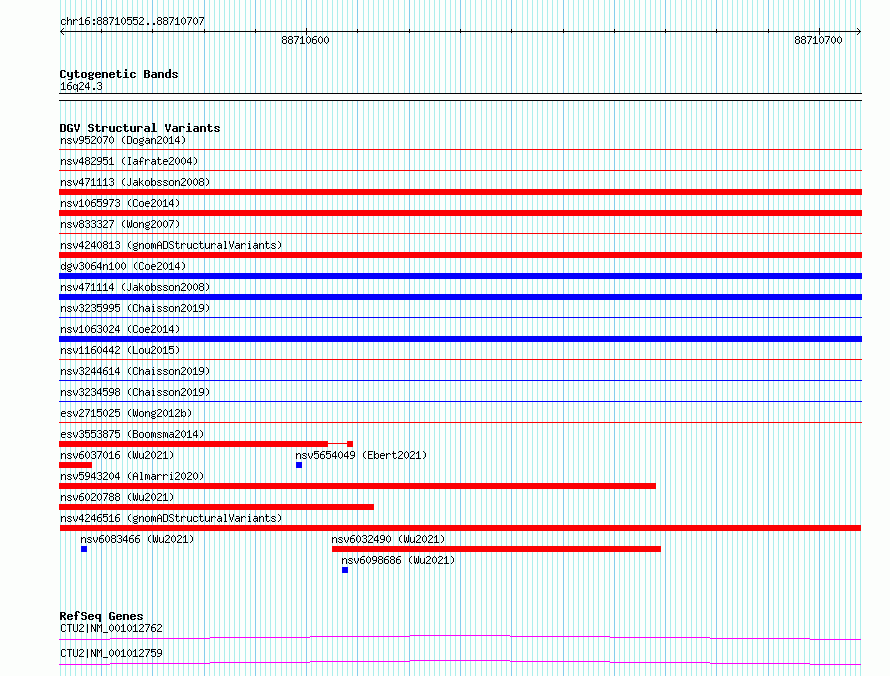Click the red bar under nsv4240813
This screenshot has height=676, width=890.
point(460,255)
